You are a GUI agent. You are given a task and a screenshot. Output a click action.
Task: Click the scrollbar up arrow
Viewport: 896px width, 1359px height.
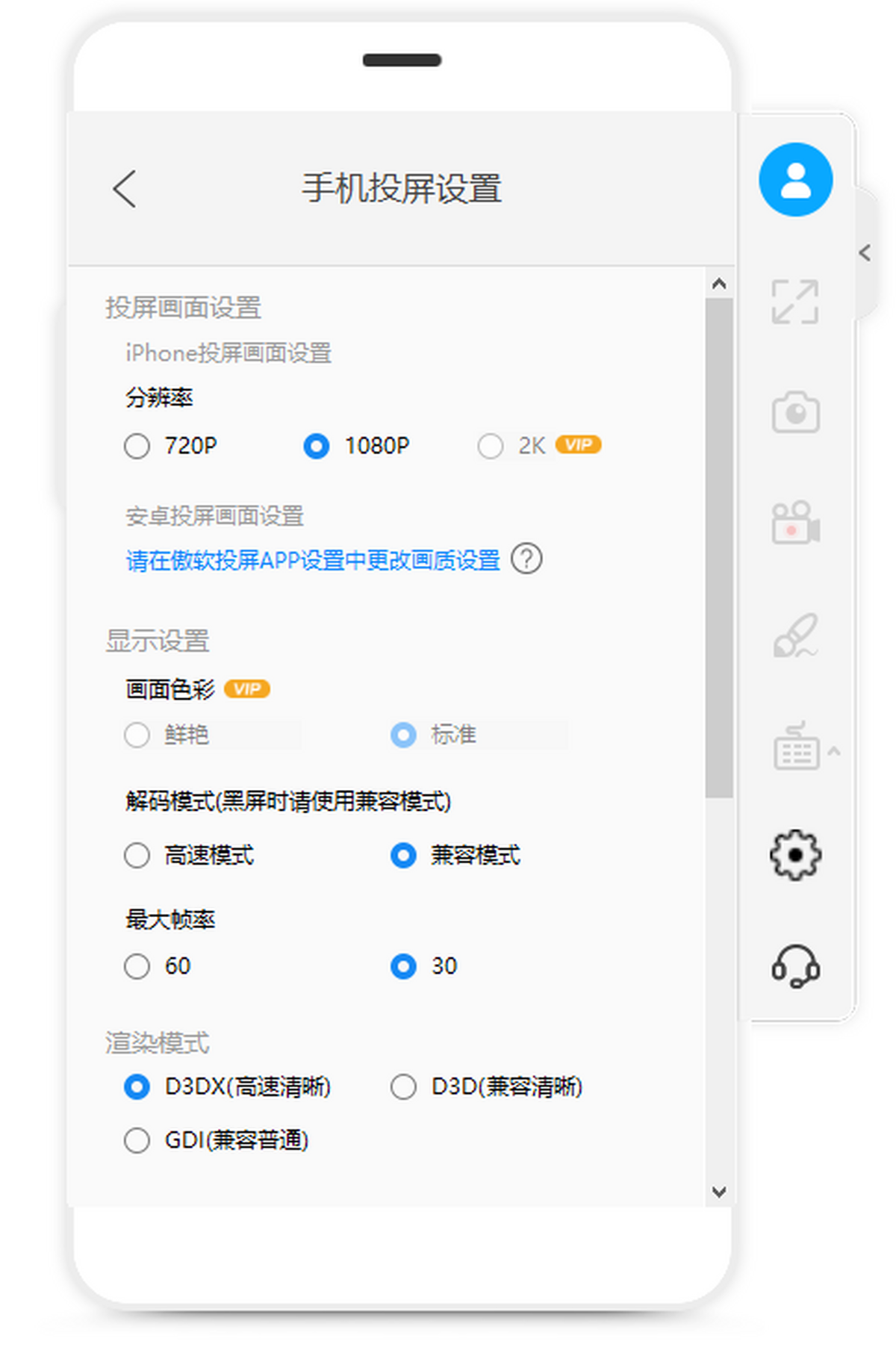pos(719,284)
